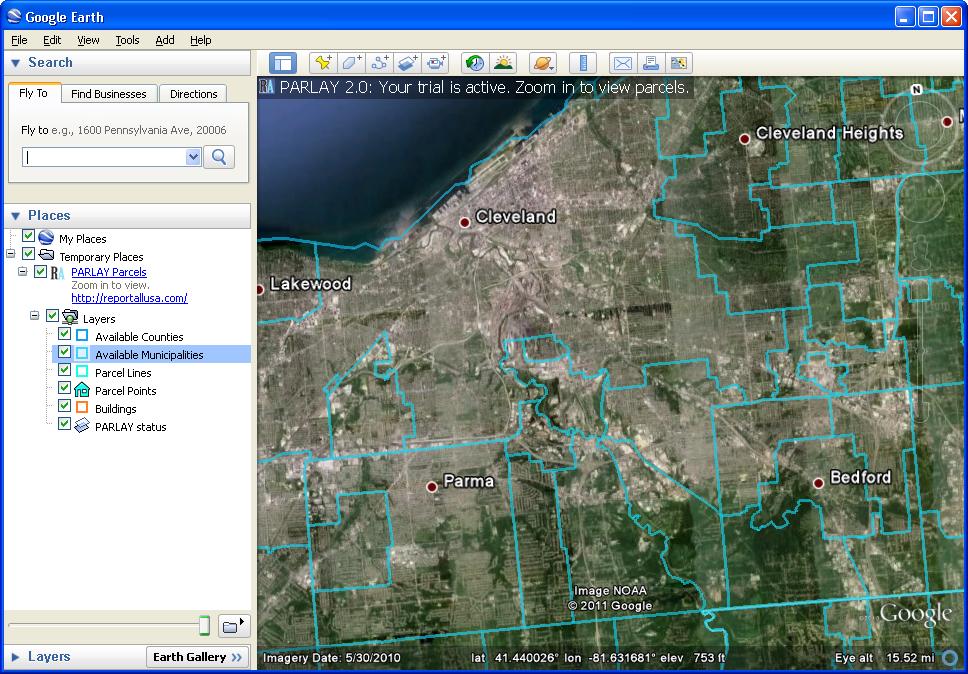View in Google Maps icon

pos(678,63)
